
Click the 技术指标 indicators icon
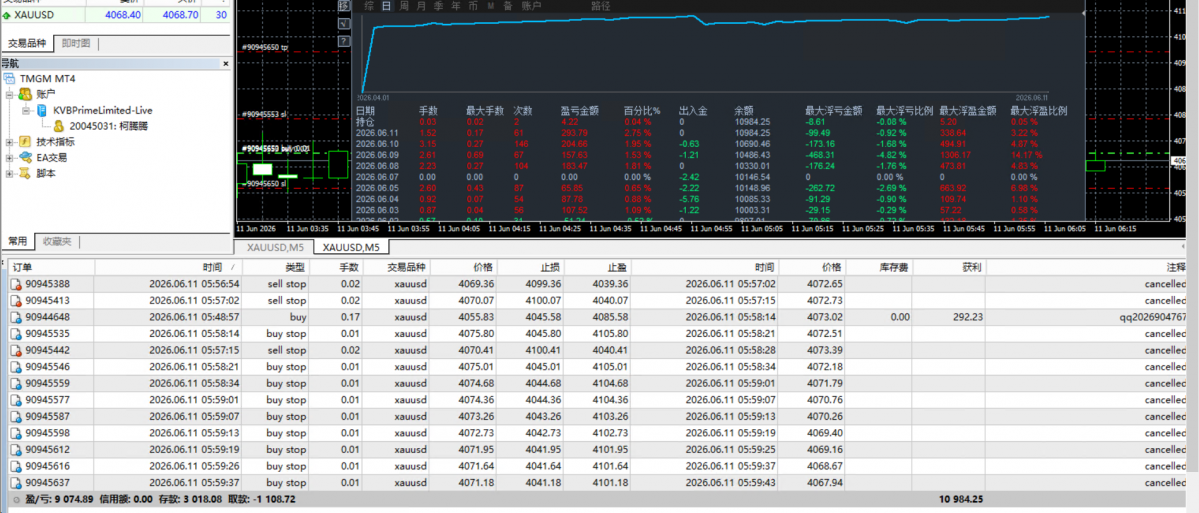(x=24, y=142)
